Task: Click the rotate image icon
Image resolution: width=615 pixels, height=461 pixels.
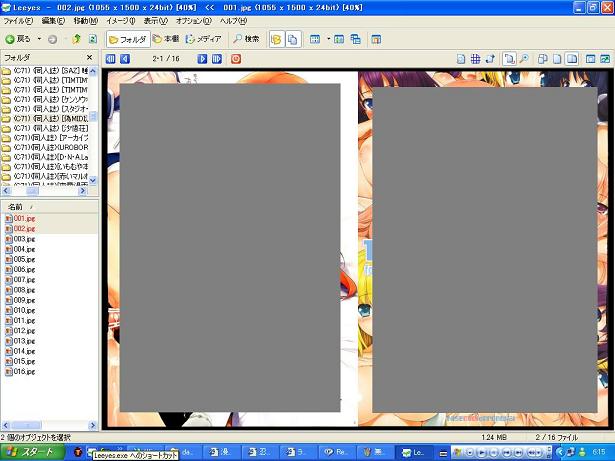Action: (490, 59)
